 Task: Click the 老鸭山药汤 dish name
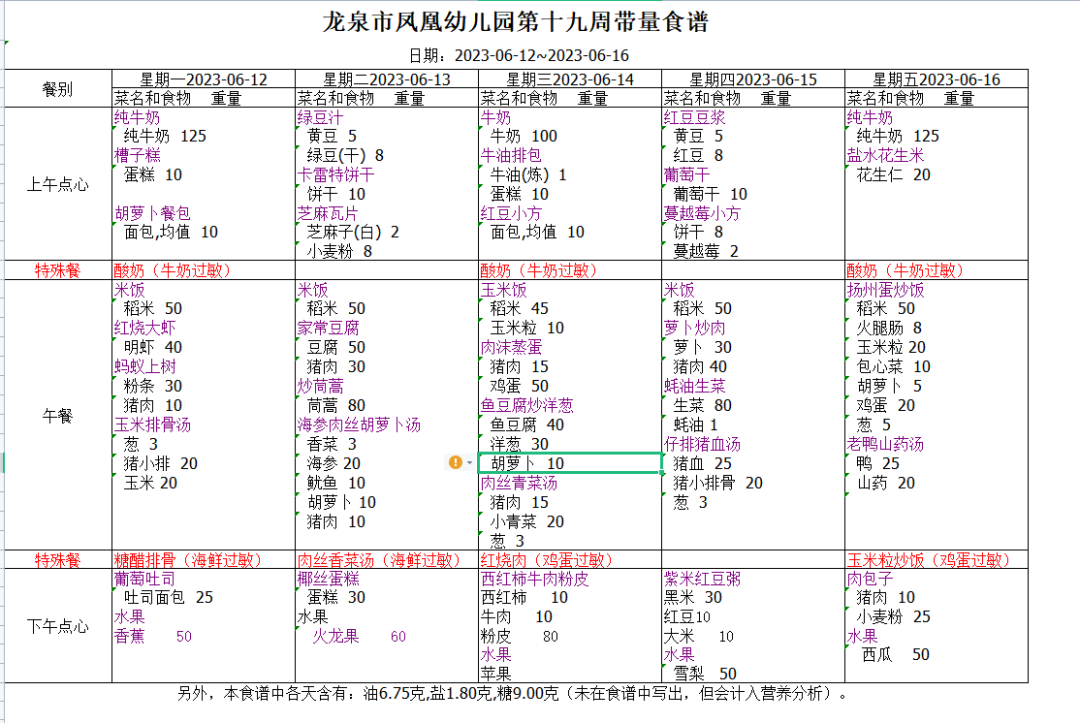885,444
